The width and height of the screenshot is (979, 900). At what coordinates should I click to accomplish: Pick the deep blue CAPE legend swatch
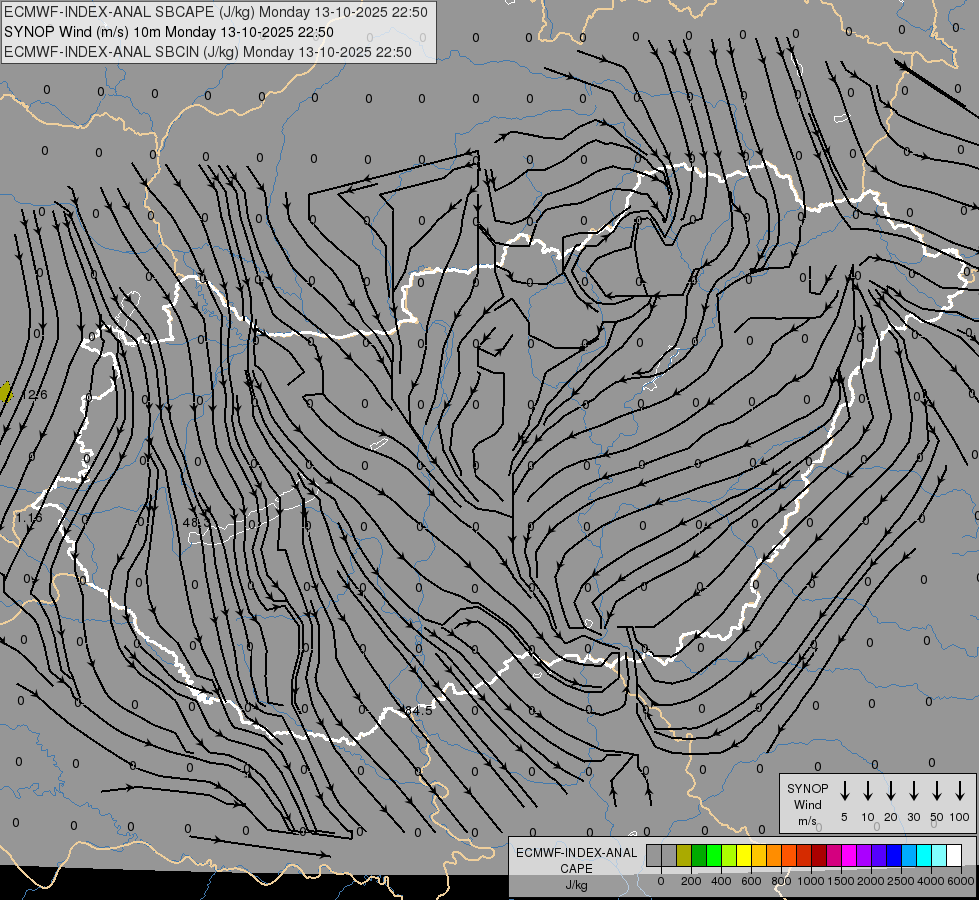(894, 855)
